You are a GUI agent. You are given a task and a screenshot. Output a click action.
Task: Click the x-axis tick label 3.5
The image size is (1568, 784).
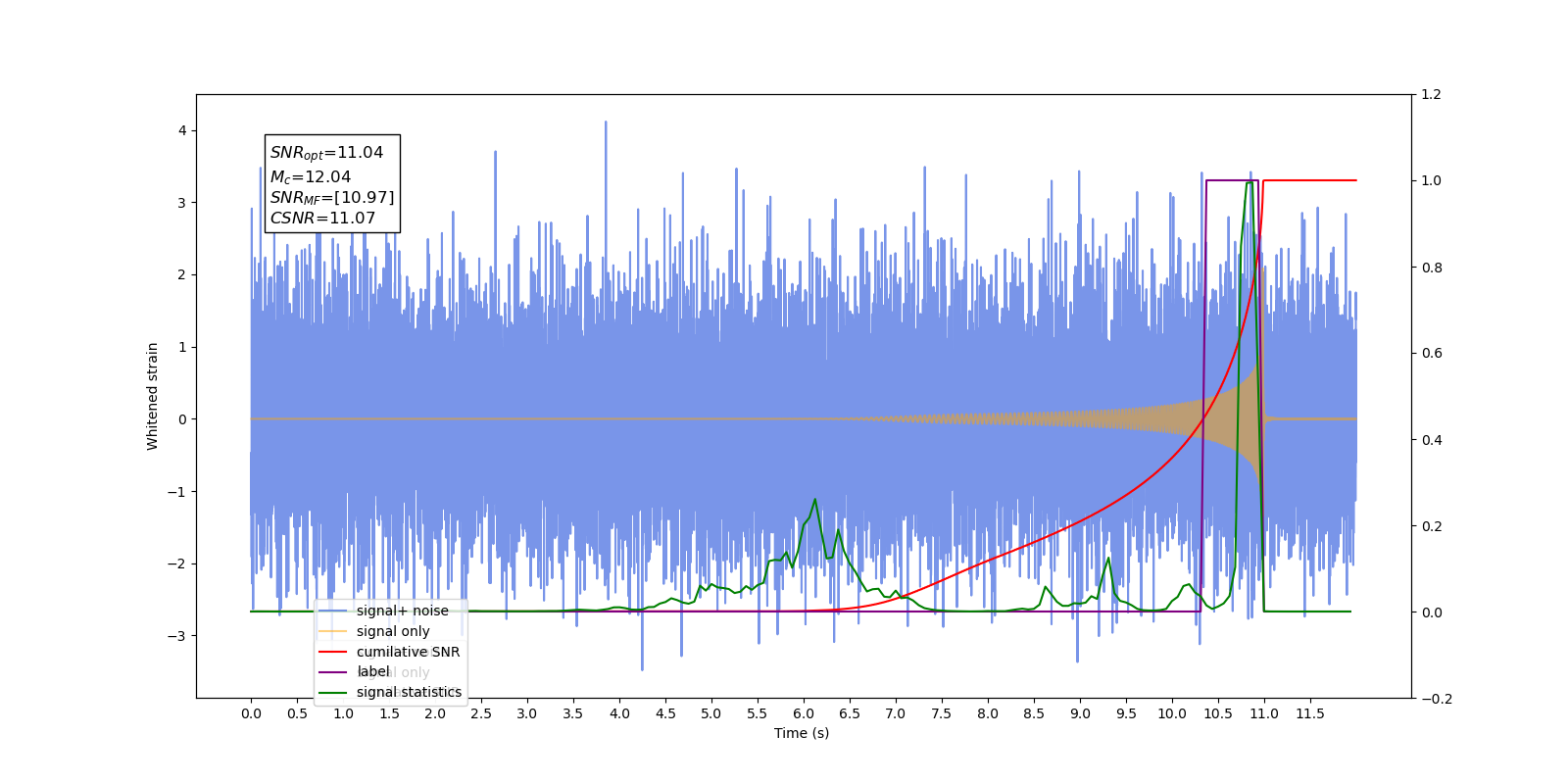click(573, 713)
